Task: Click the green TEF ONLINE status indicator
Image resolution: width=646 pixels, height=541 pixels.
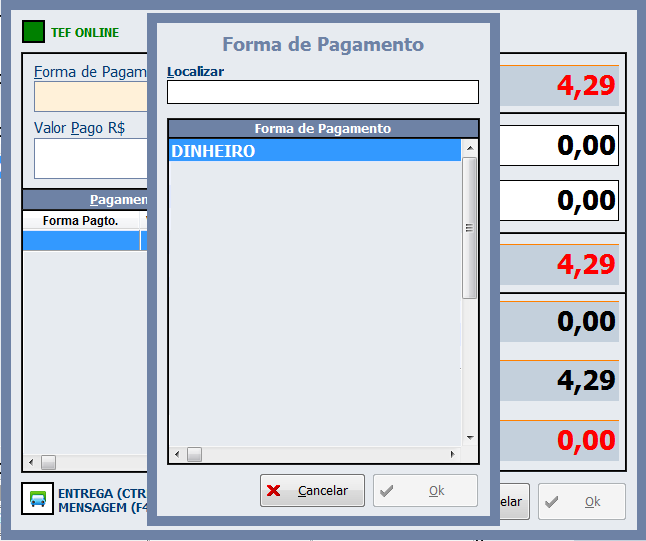Action: tap(34, 32)
